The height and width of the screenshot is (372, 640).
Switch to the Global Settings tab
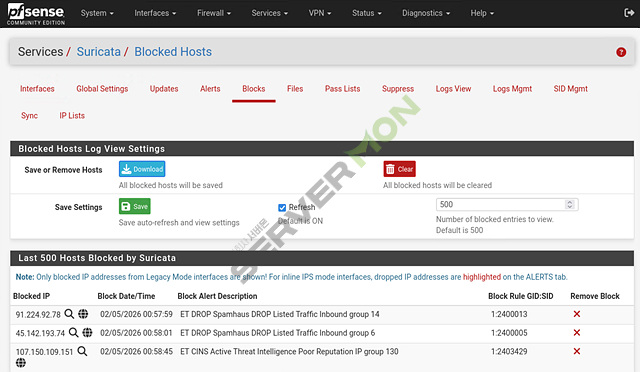pyautogui.click(x=102, y=89)
